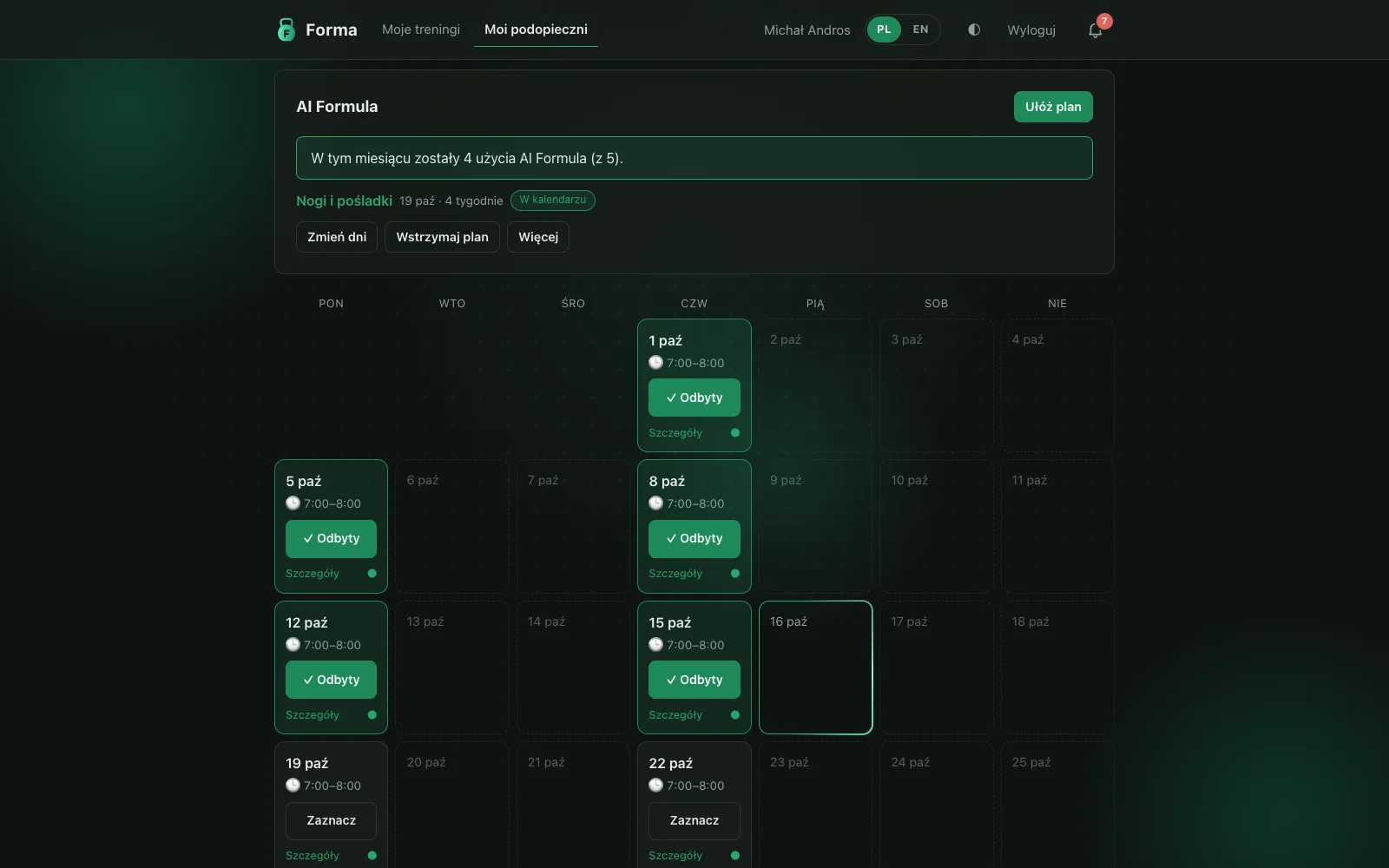Image resolution: width=1389 pixels, height=868 pixels.
Task: Open the Moje treningi tab
Action: (x=421, y=30)
